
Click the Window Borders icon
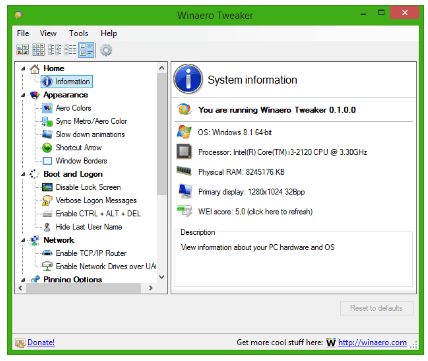[x=47, y=161]
